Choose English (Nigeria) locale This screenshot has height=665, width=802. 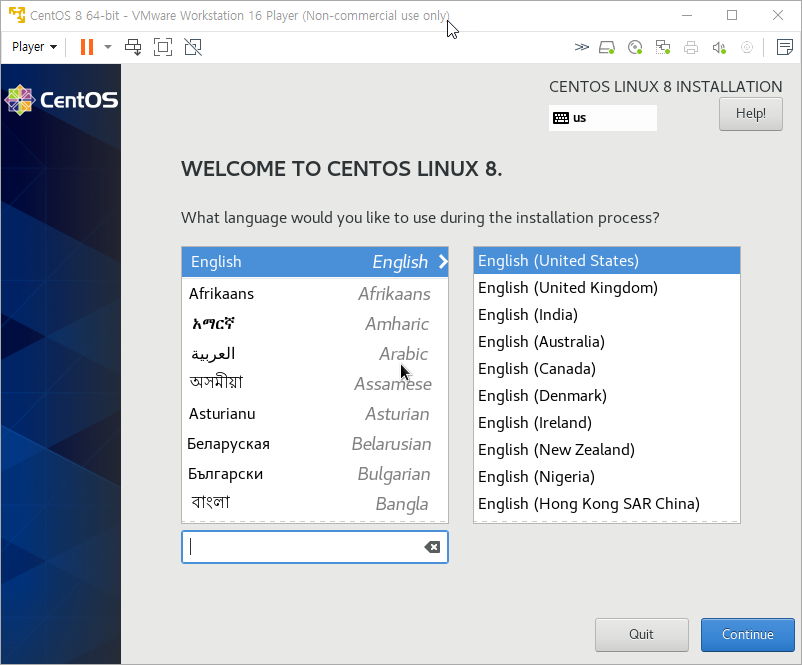[x=607, y=477]
